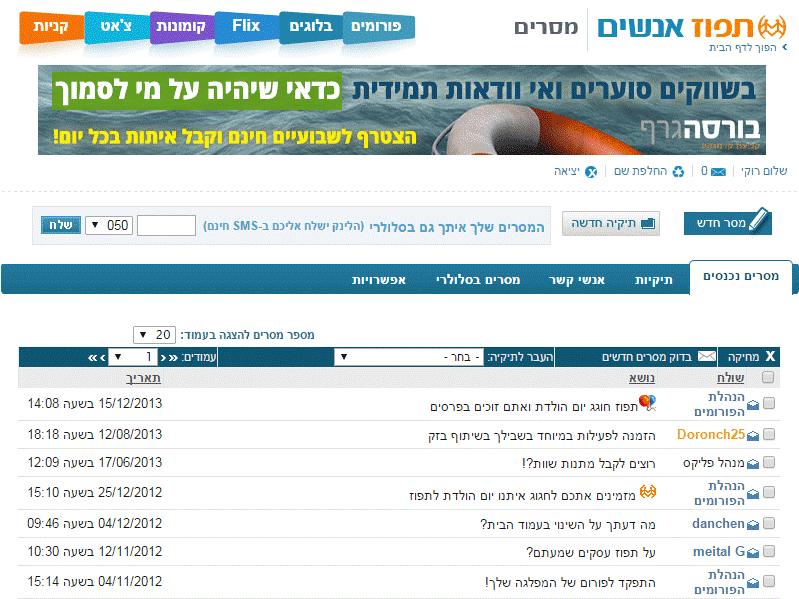Image resolution: width=799 pixels, height=599 pixels.
Task: Open the העבר לתיקיה folder dropdown
Action: point(409,357)
